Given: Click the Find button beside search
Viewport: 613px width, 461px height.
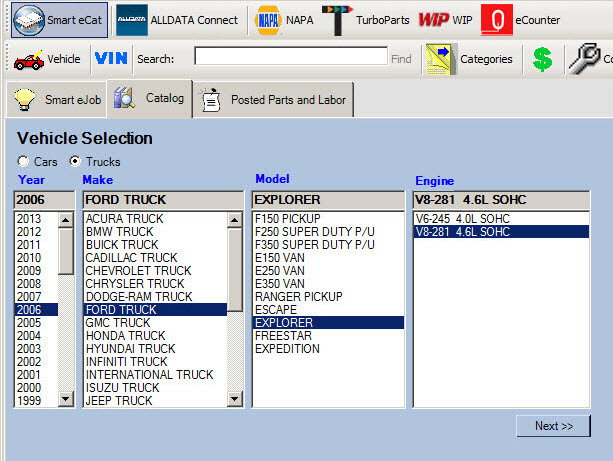Looking at the screenshot, I should (401, 59).
